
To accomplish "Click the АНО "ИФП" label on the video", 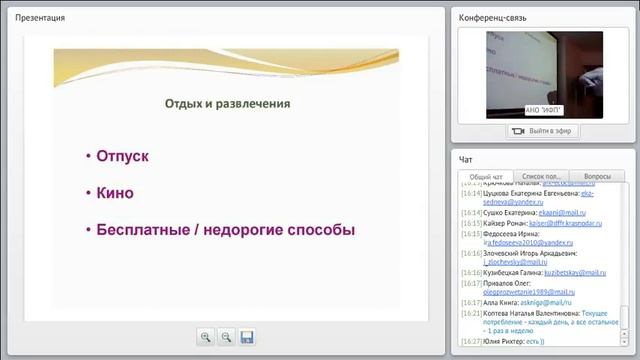I will (544, 110).
